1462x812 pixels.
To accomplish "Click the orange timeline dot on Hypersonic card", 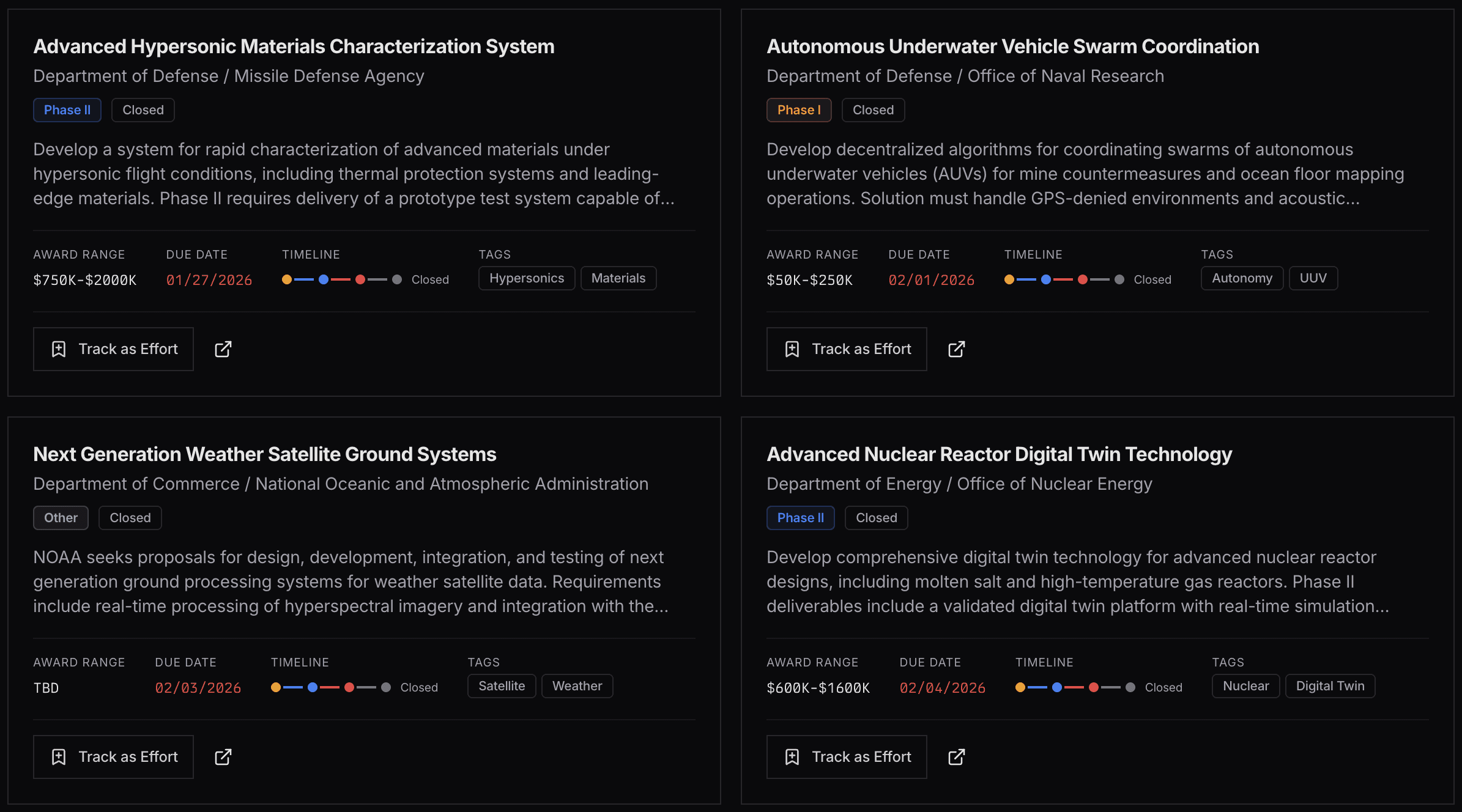I will (287, 279).
